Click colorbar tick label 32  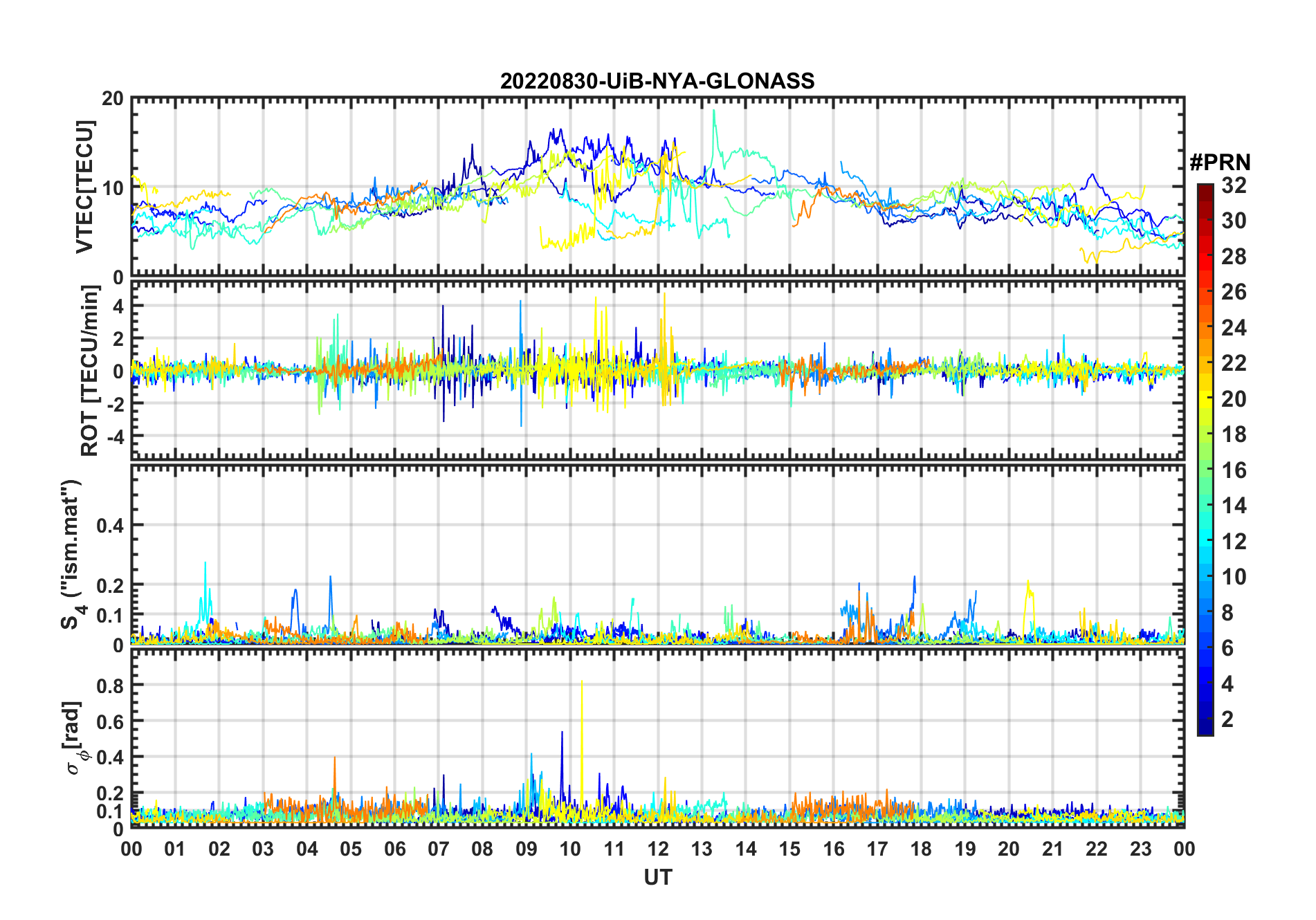tap(1234, 185)
